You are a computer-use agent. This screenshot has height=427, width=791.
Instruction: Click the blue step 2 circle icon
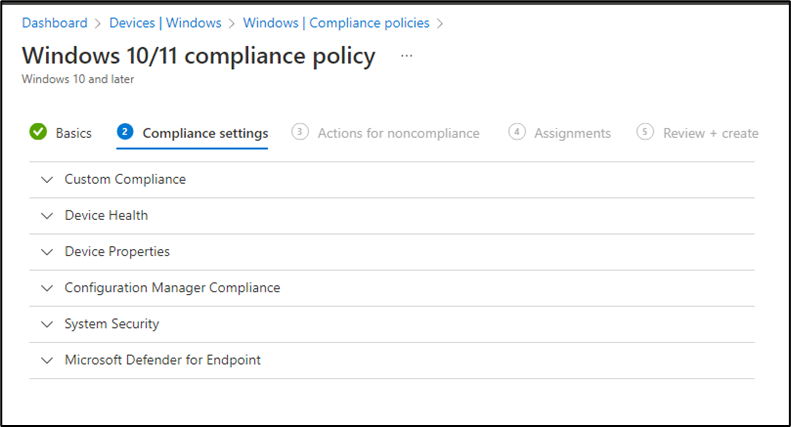click(125, 132)
